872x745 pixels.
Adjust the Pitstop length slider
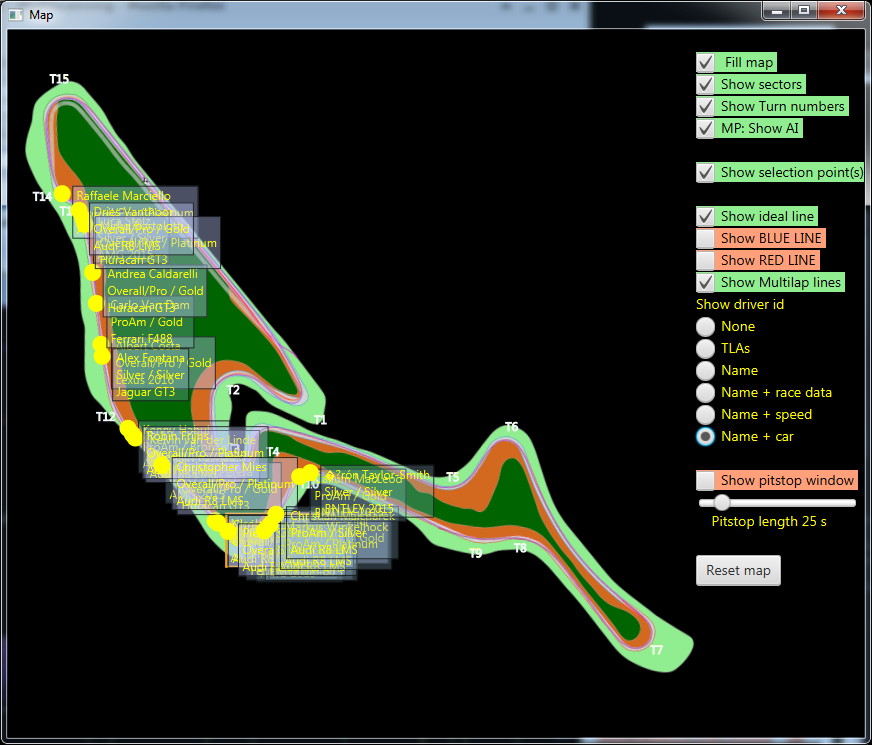722,504
